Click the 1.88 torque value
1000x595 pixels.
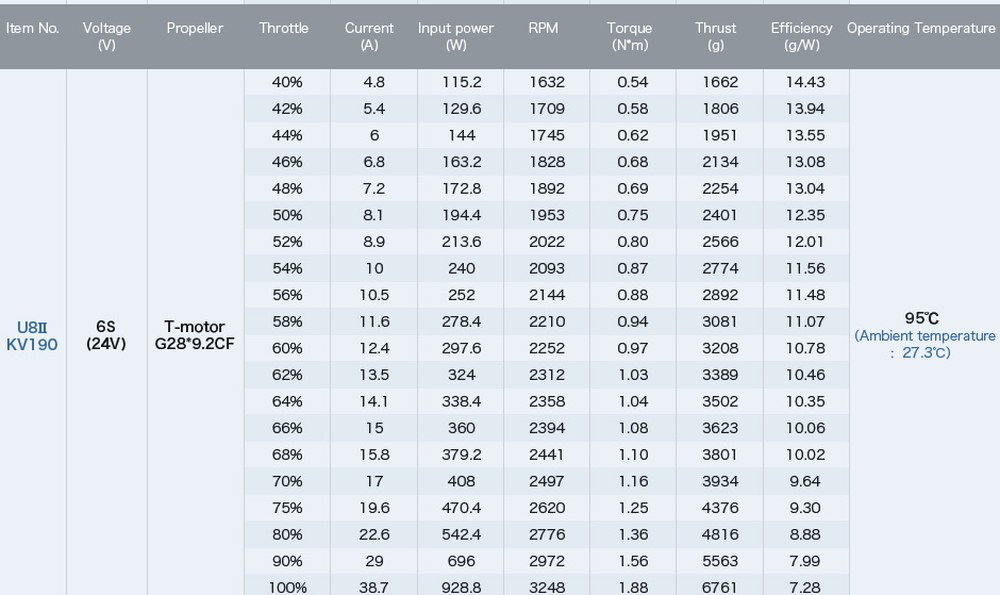coord(633,587)
